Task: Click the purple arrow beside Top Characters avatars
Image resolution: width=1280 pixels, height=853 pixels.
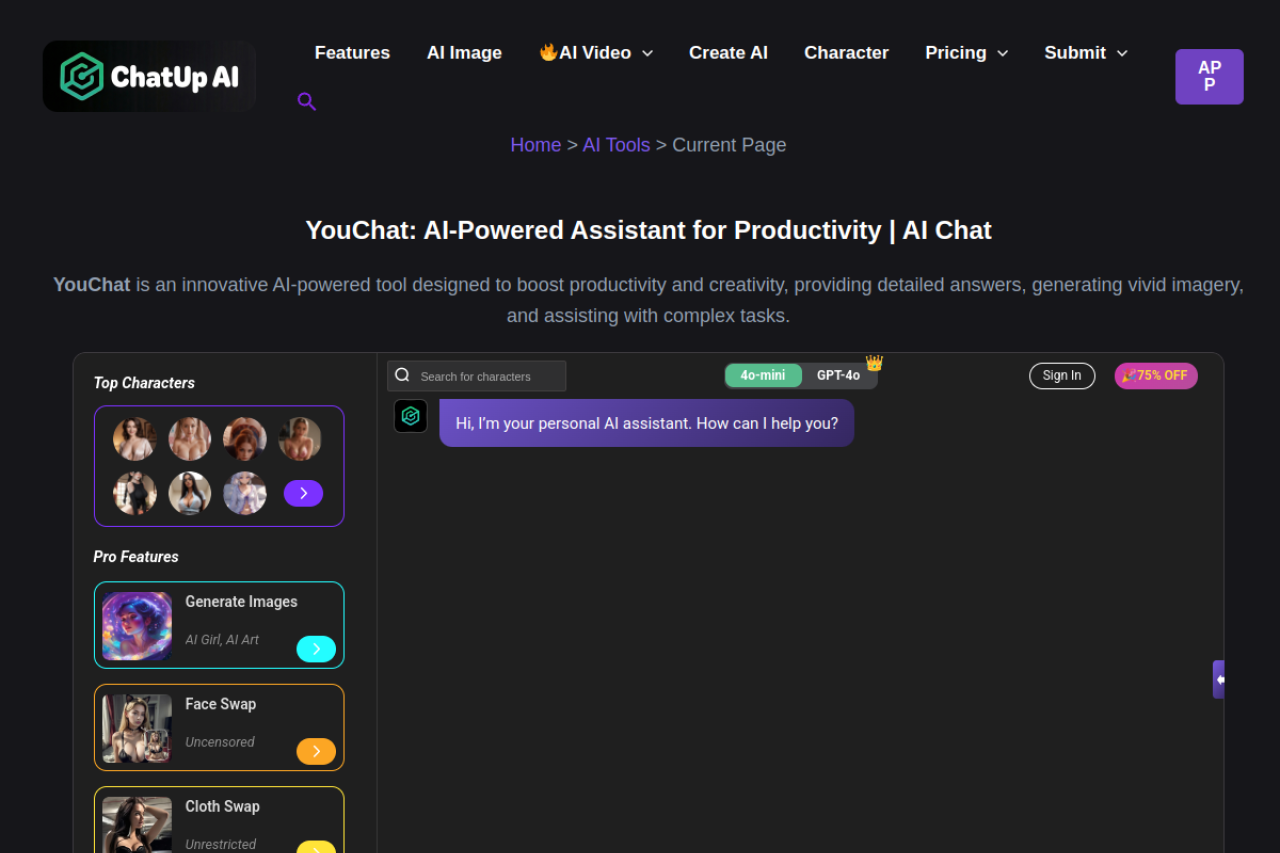Action: 303,493
